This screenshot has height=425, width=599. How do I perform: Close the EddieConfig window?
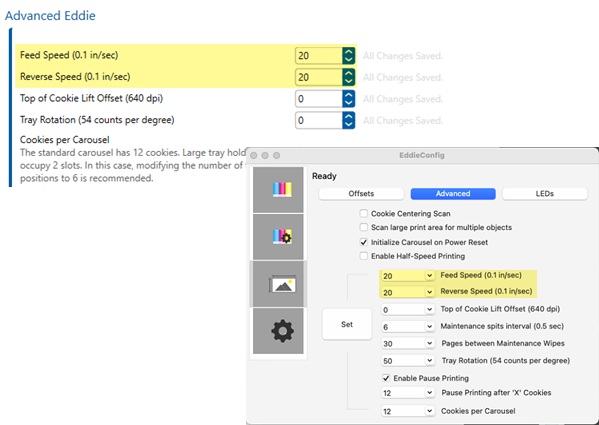point(254,155)
